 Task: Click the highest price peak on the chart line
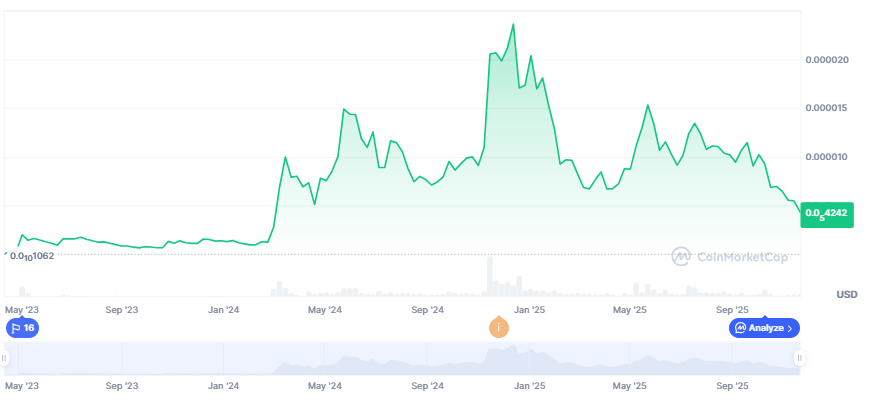[x=513, y=24]
